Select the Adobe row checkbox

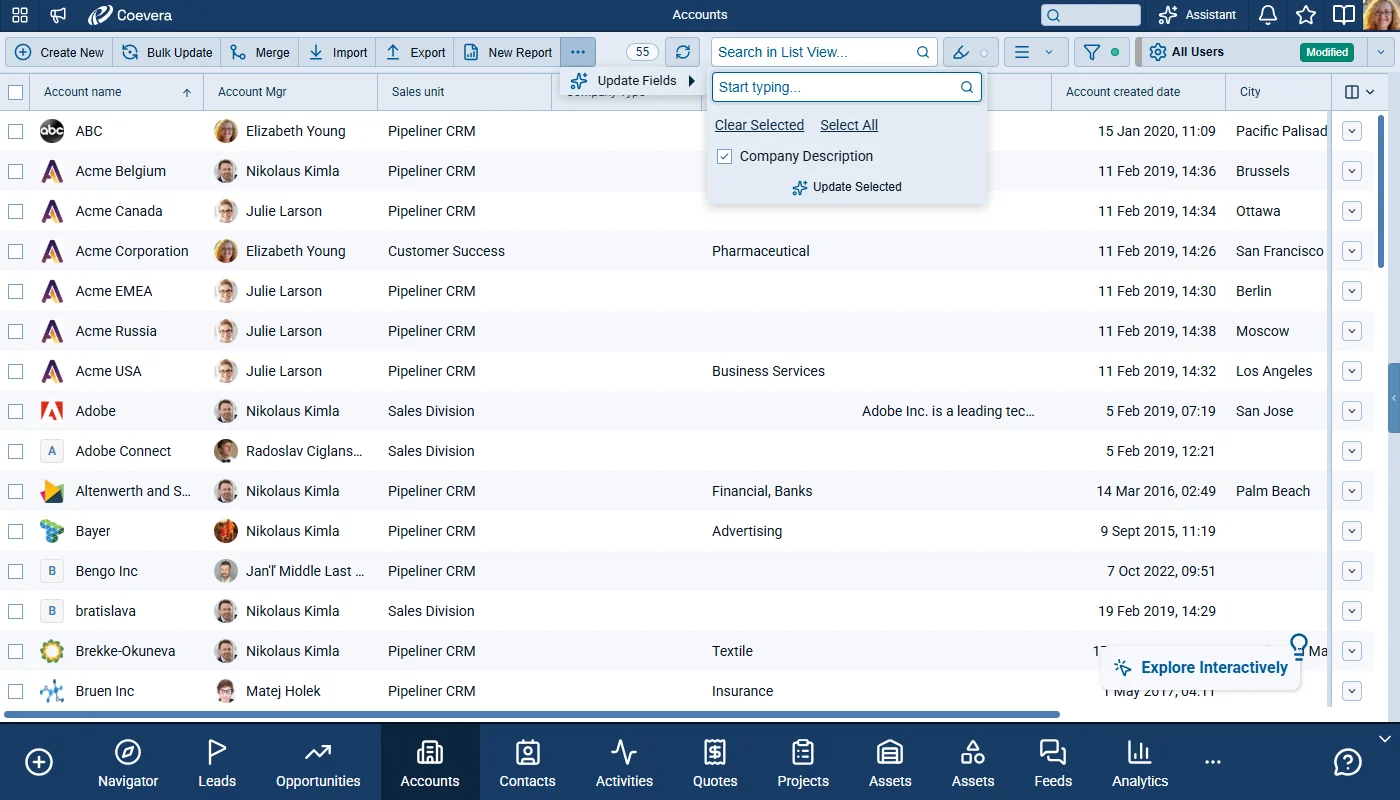pyautogui.click(x=15, y=411)
